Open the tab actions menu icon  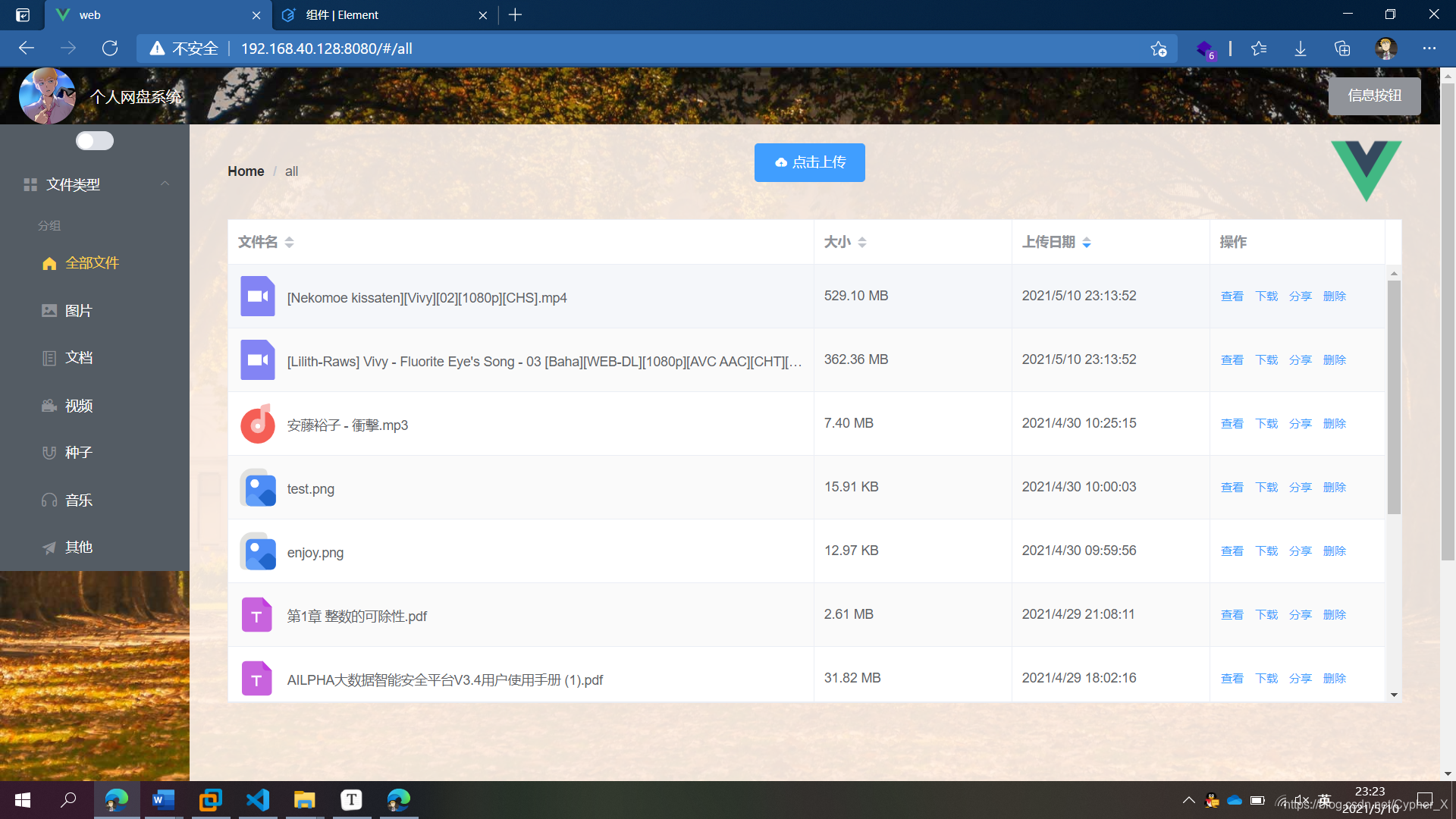tap(23, 15)
